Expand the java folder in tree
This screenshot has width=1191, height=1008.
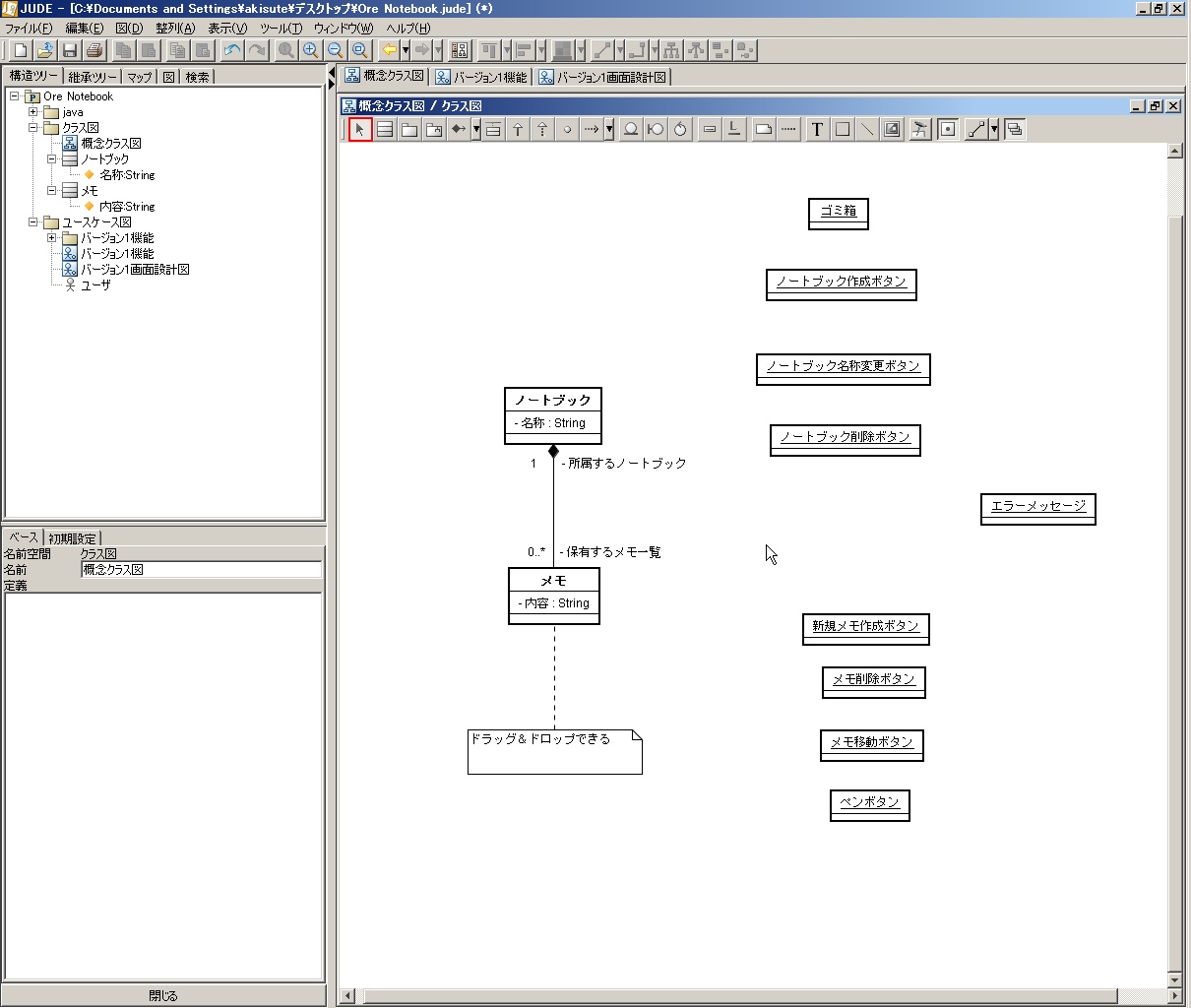(x=33, y=112)
